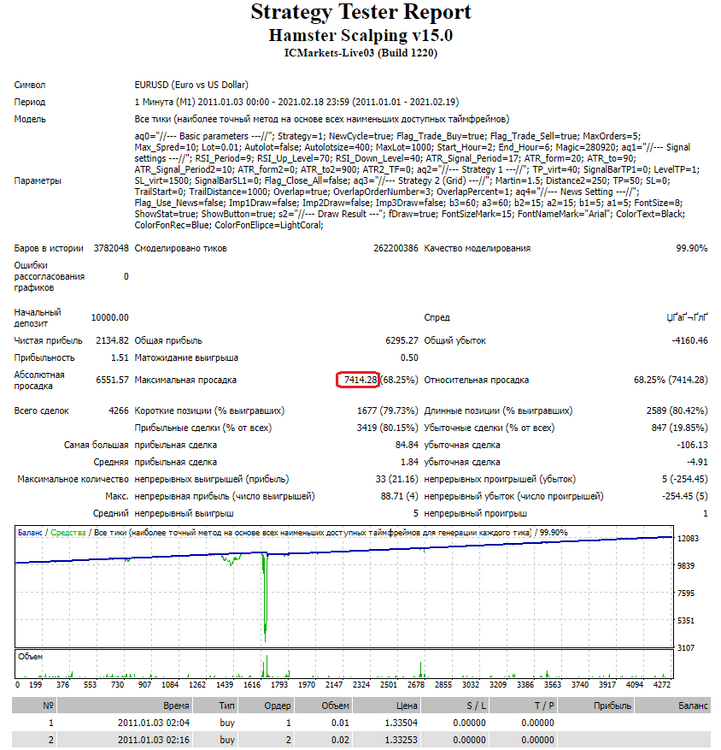The height and width of the screenshot is (750, 721).
Task: Click maximal consecutive profit value "88.71 (4)"
Action: coord(399,496)
